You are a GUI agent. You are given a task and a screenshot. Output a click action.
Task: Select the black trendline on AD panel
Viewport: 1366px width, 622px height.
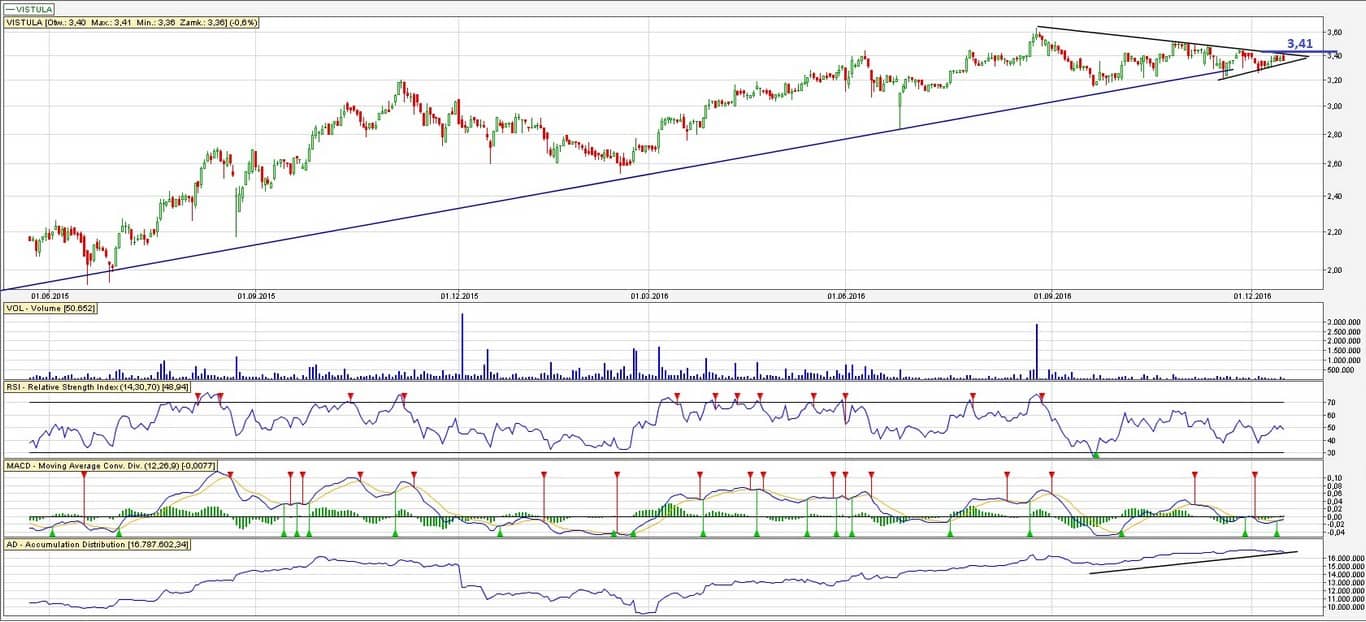click(1190, 562)
